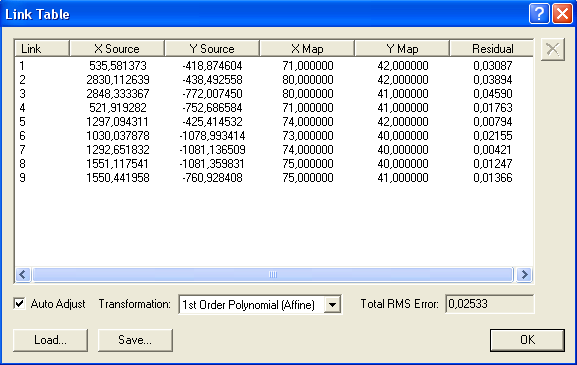This screenshot has width=577, height=365.
Task: Click residual value 0,01247
Action: coord(493,164)
